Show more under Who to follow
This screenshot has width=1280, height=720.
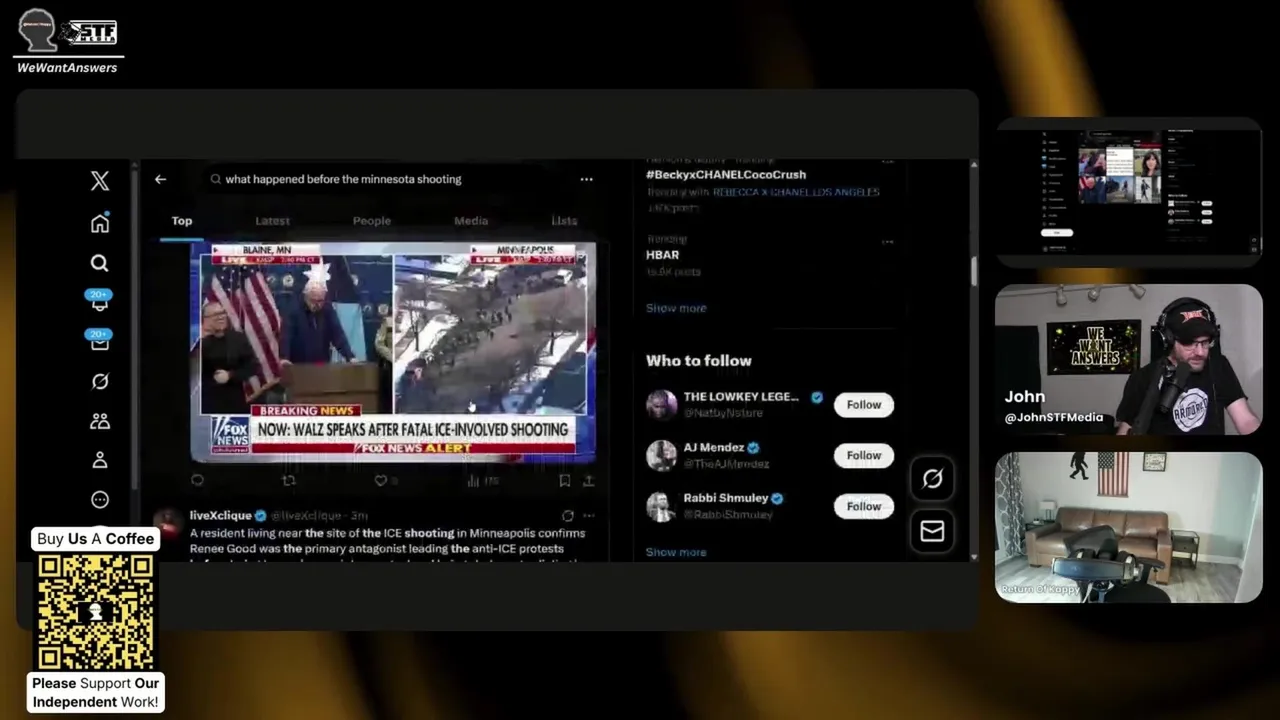(676, 552)
